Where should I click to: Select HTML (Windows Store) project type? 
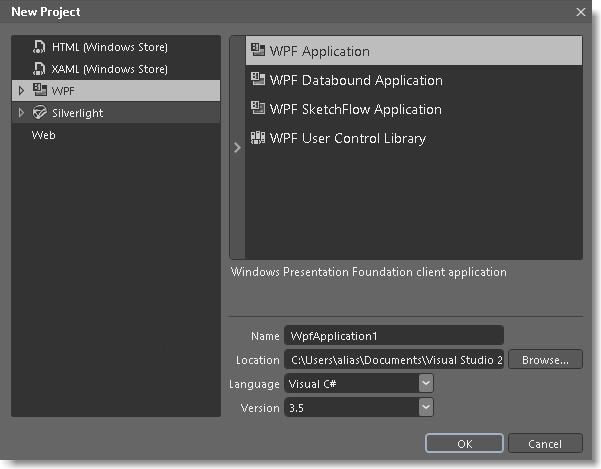tap(116, 47)
